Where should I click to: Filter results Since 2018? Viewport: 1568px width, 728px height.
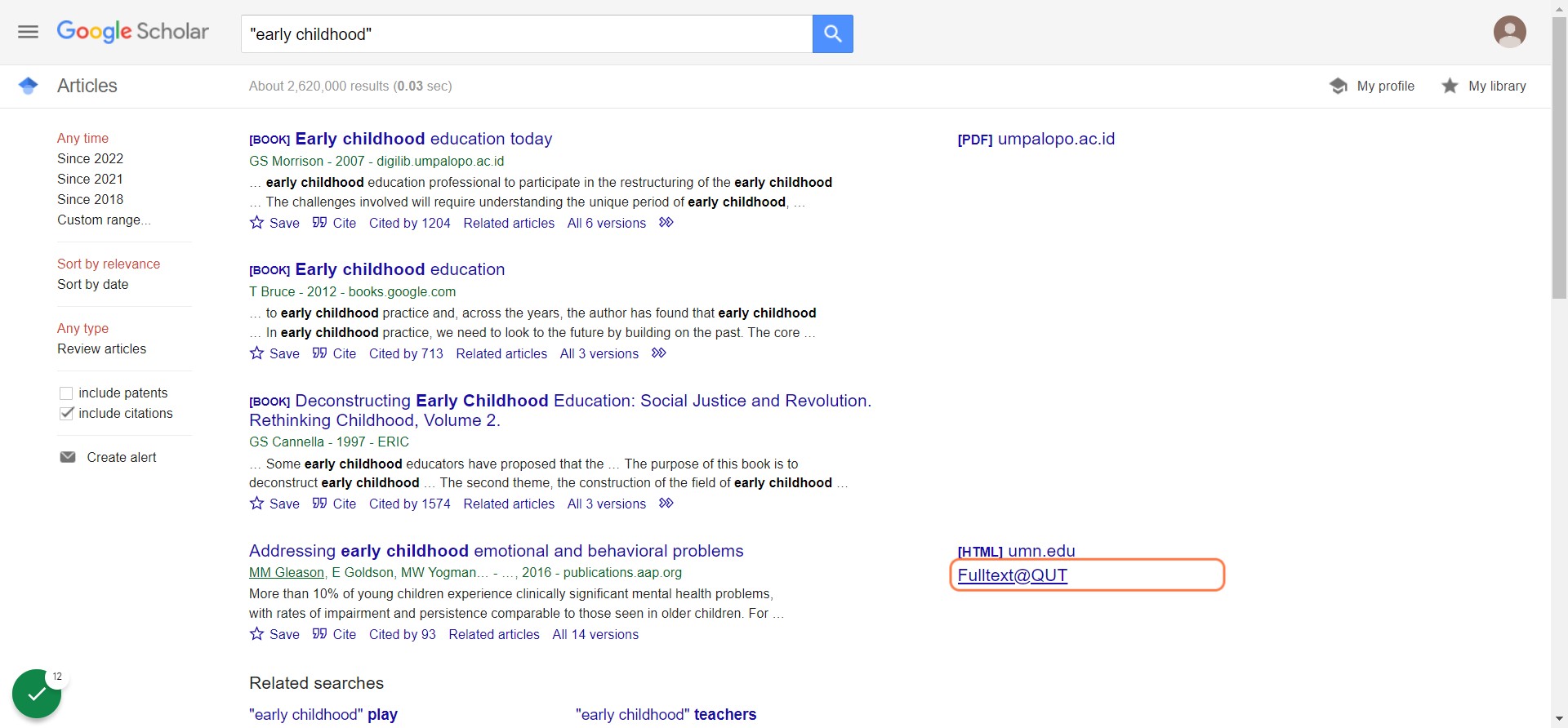90,199
